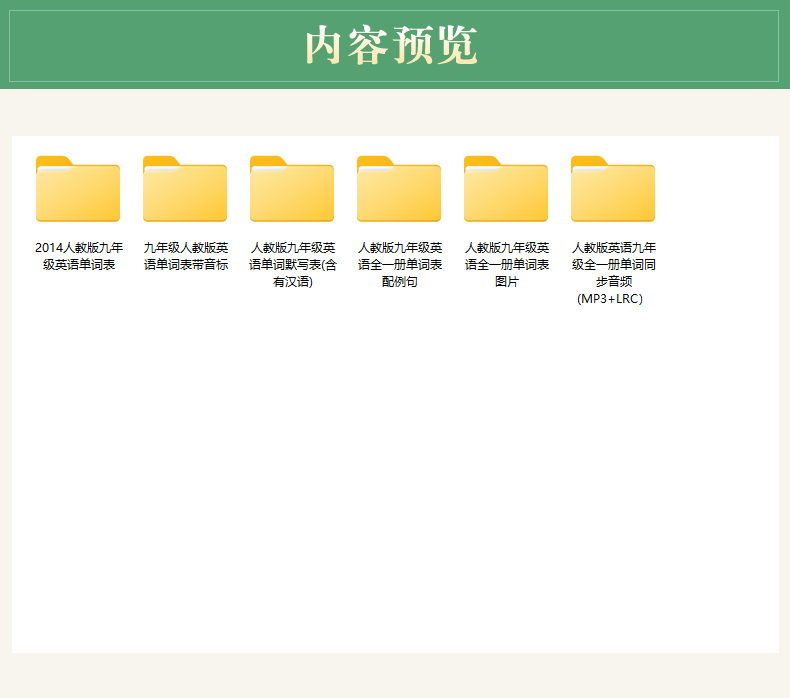
Task: Select the label text ending with (MP3+LRC)
Action: pyautogui.click(x=614, y=273)
